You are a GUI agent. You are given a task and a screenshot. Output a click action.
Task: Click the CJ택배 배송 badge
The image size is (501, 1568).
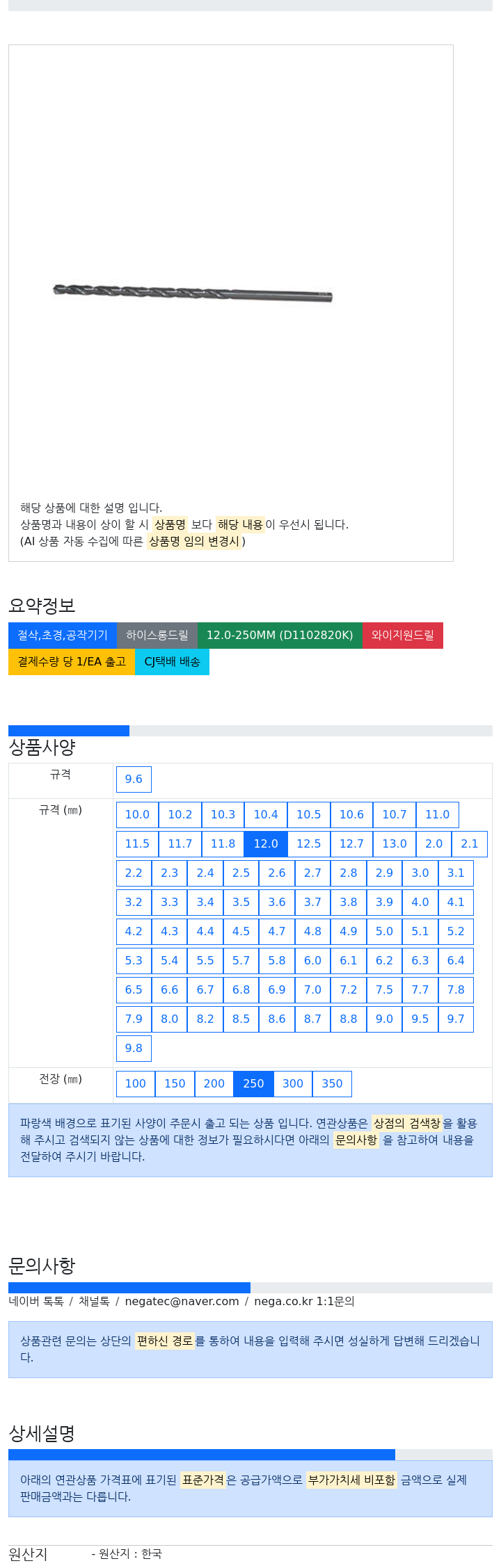tap(172, 661)
